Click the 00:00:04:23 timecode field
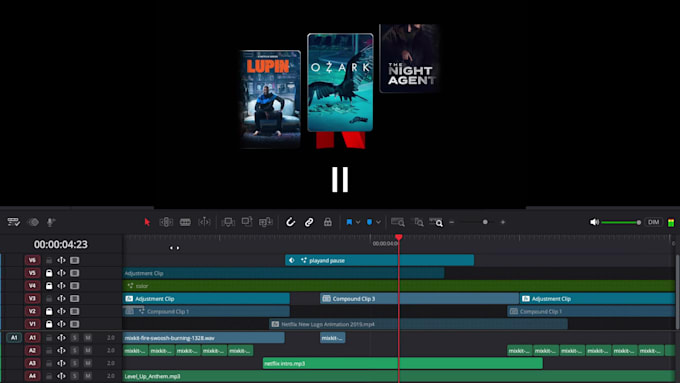Screen dimensions: 680x383 (61, 245)
